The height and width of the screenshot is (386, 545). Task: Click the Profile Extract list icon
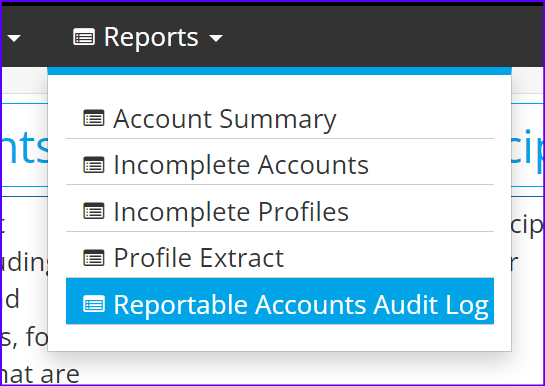pos(94,258)
